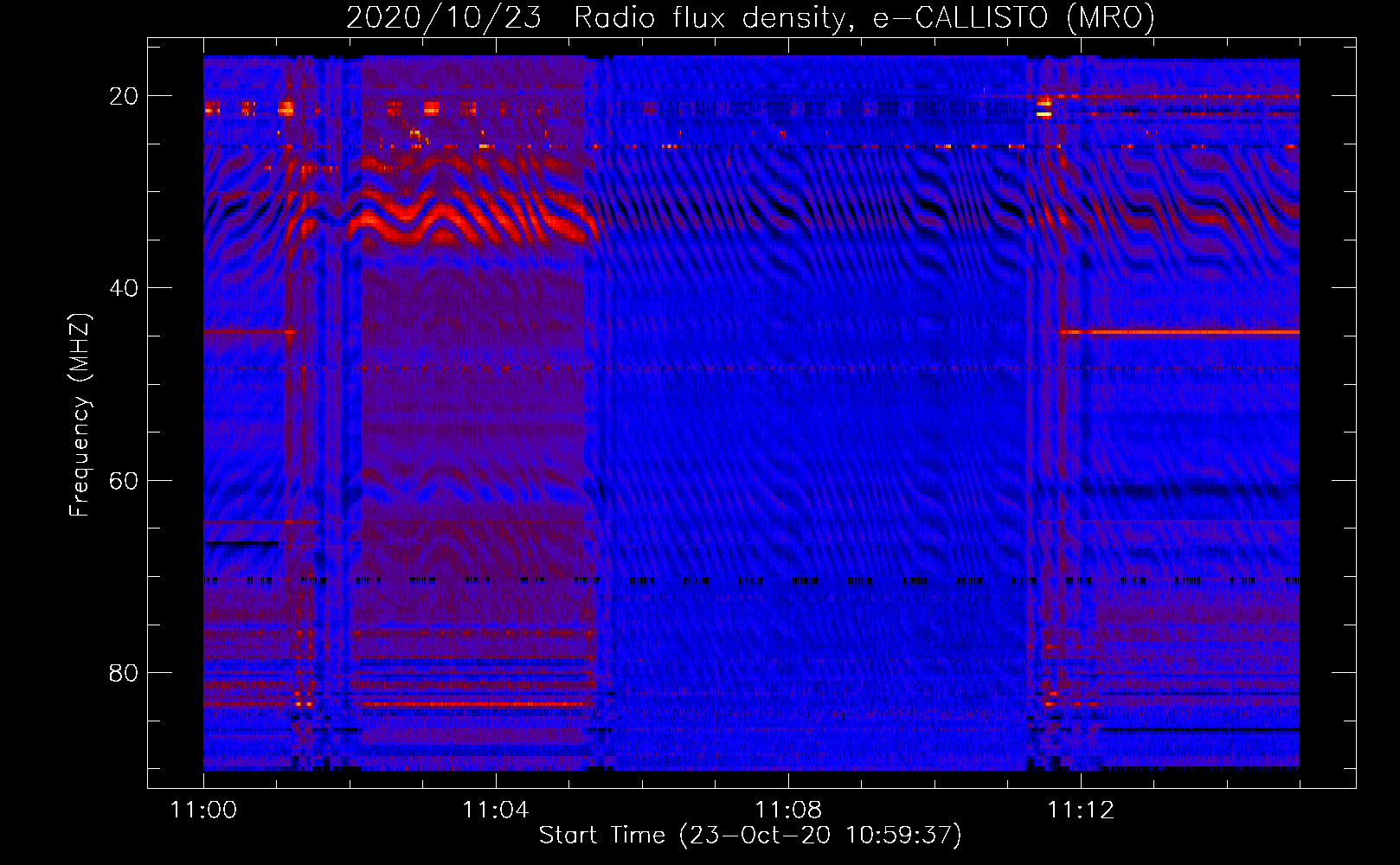Viewport: 1400px width, 865px height.
Task: Click the '20' frequency tick label
Action: click(x=123, y=96)
